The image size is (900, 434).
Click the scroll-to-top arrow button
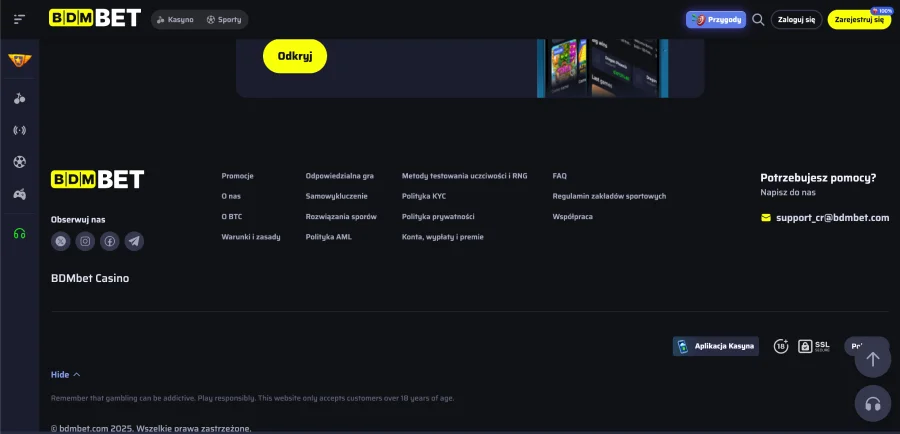[872, 359]
